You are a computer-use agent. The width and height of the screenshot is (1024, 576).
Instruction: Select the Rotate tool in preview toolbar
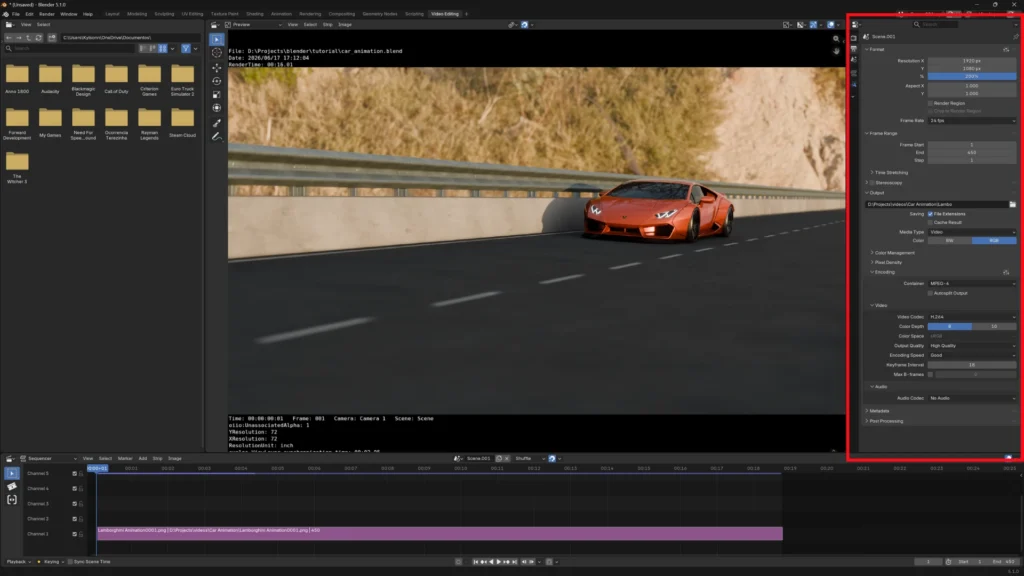click(x=217, y=81)
